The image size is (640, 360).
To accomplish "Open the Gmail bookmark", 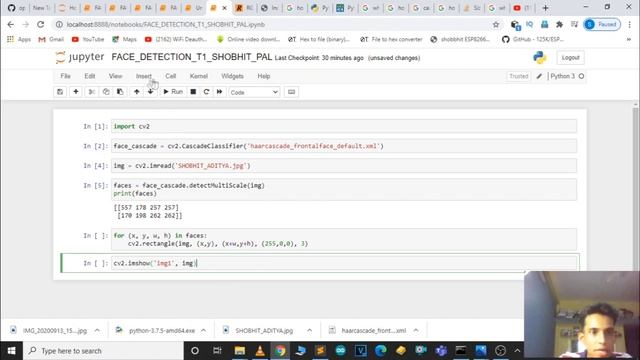I will pos(51,39).
